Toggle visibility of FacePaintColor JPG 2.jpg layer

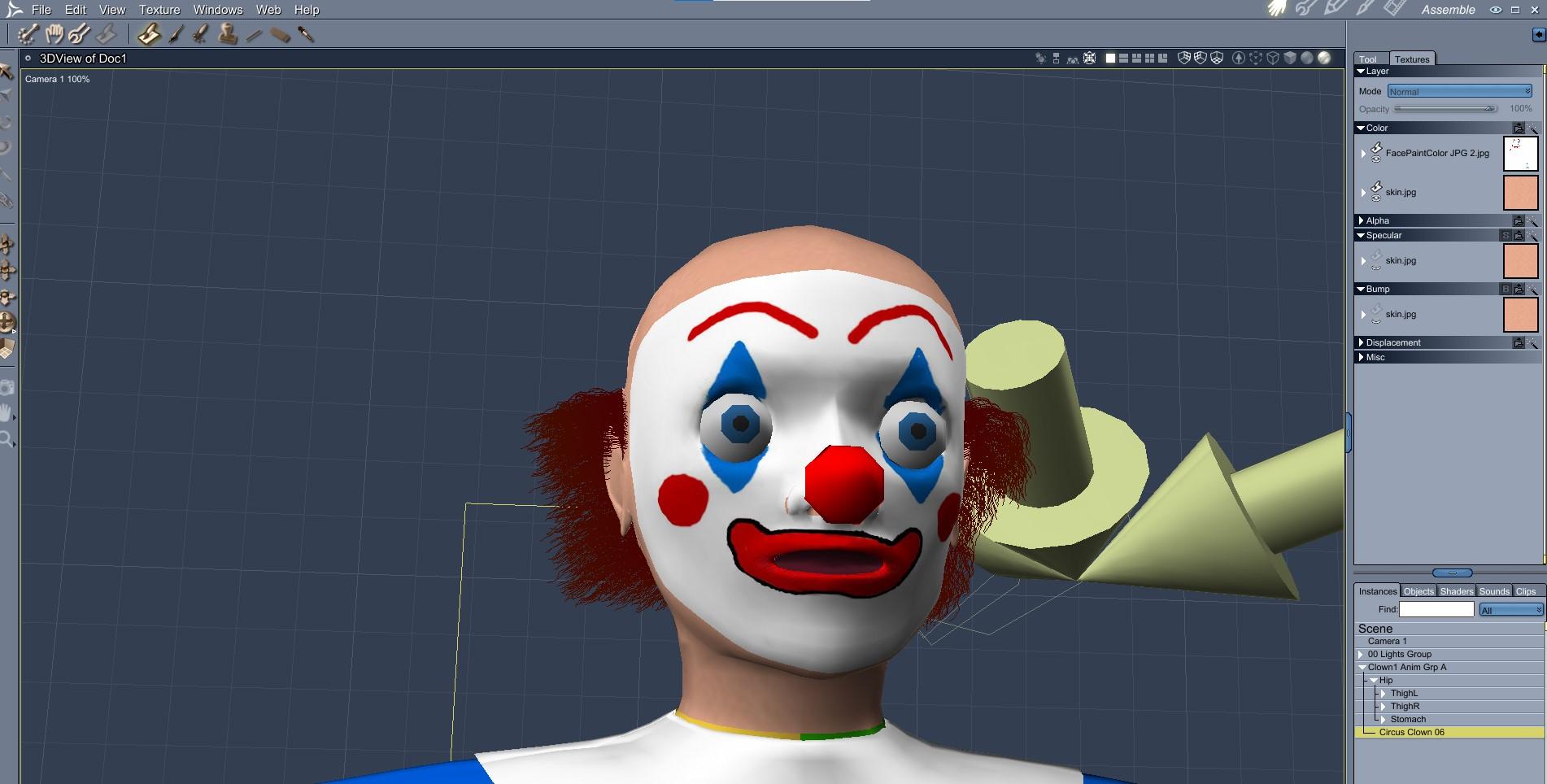click(1376, 159)
